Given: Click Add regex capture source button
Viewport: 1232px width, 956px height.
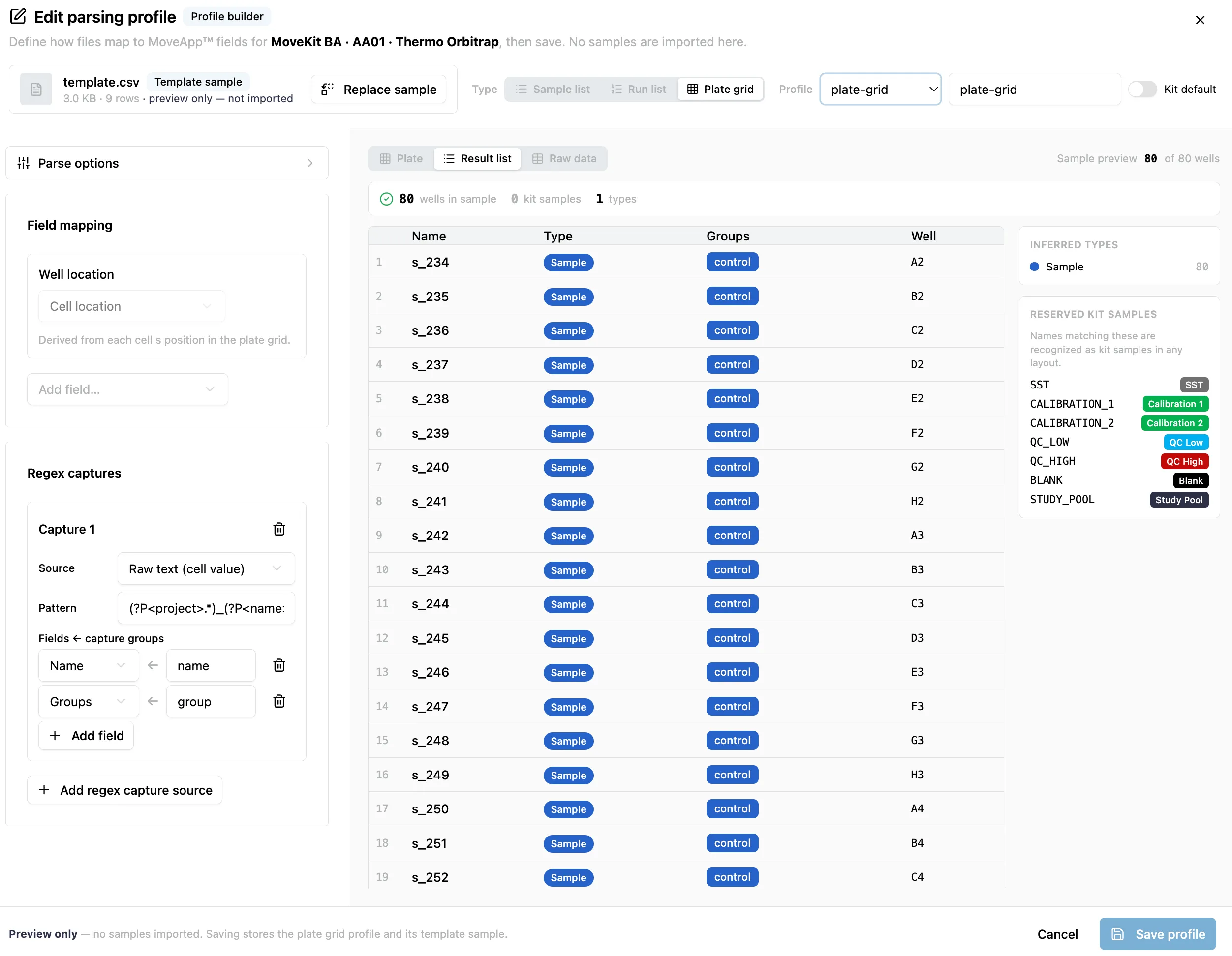Looking at the screenshot, I should [124, 790].
